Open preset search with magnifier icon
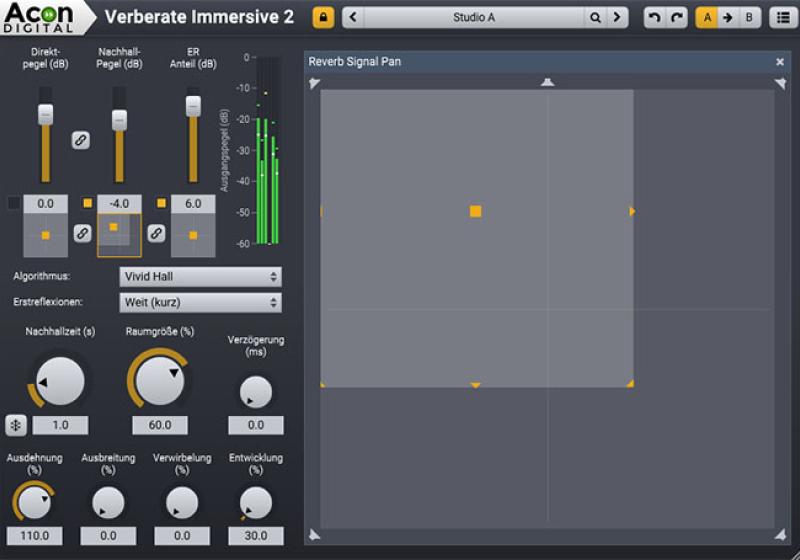This screenshot has height=560, width=800. (x=595, y=17)
